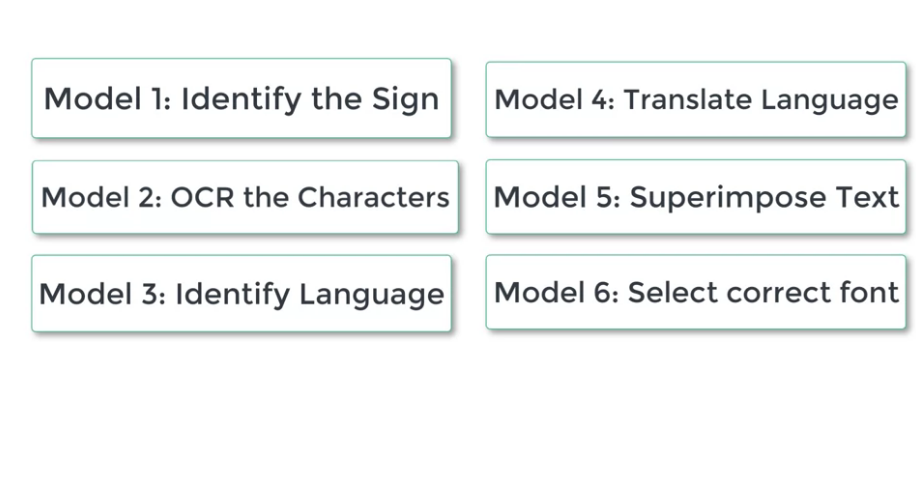Click the word "OCR" in Model 2
916x500 pixels.
203,197
